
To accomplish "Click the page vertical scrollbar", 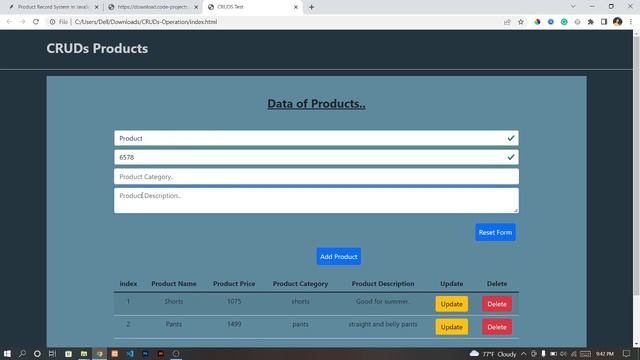I will pos(636,165).
